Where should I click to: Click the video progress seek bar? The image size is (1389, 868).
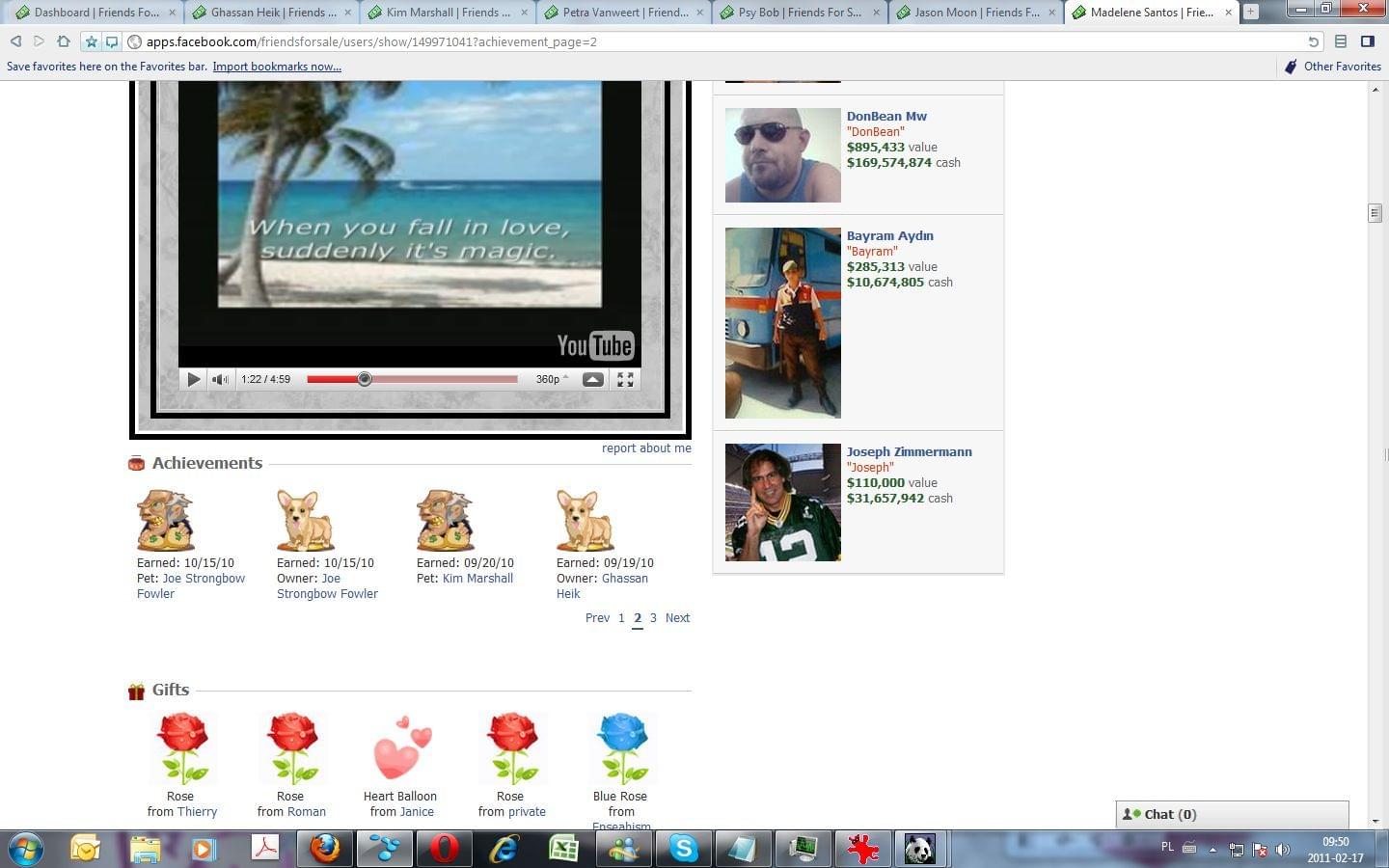(412, 379)
